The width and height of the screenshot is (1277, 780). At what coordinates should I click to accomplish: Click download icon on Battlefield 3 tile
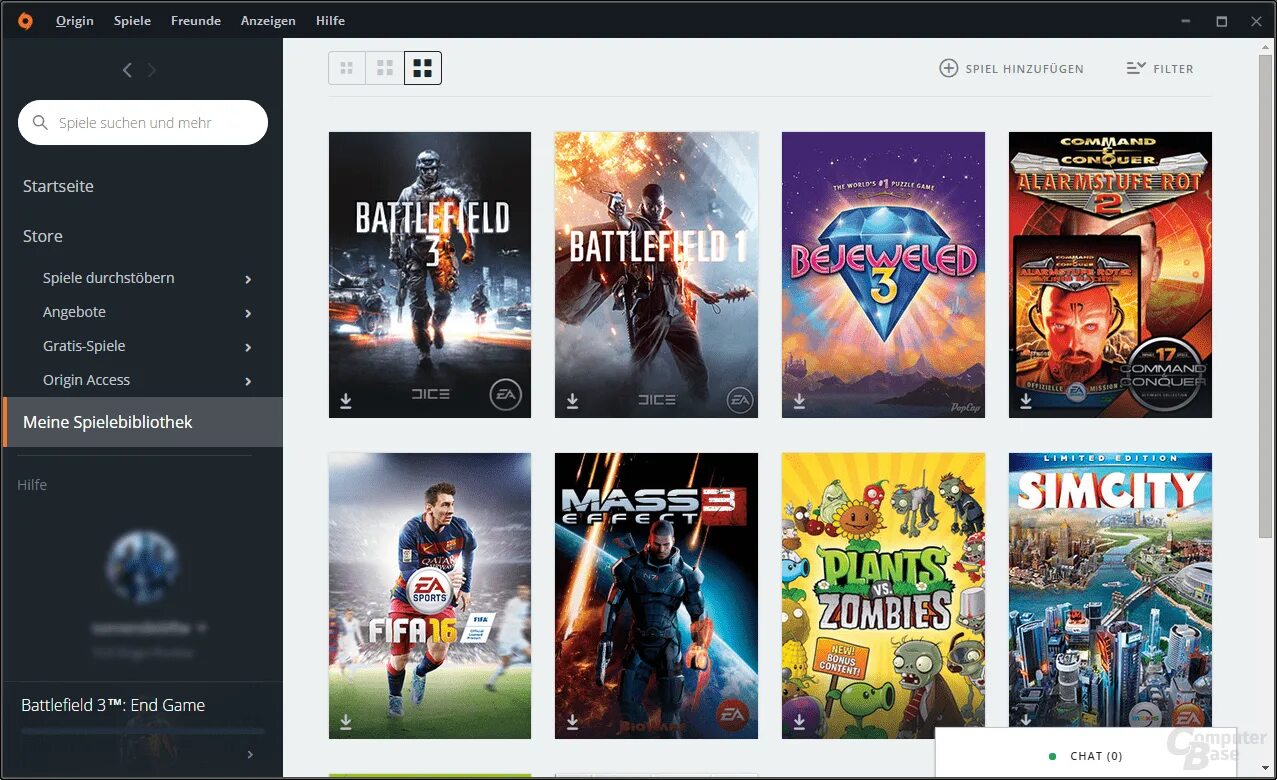point(346,401)
